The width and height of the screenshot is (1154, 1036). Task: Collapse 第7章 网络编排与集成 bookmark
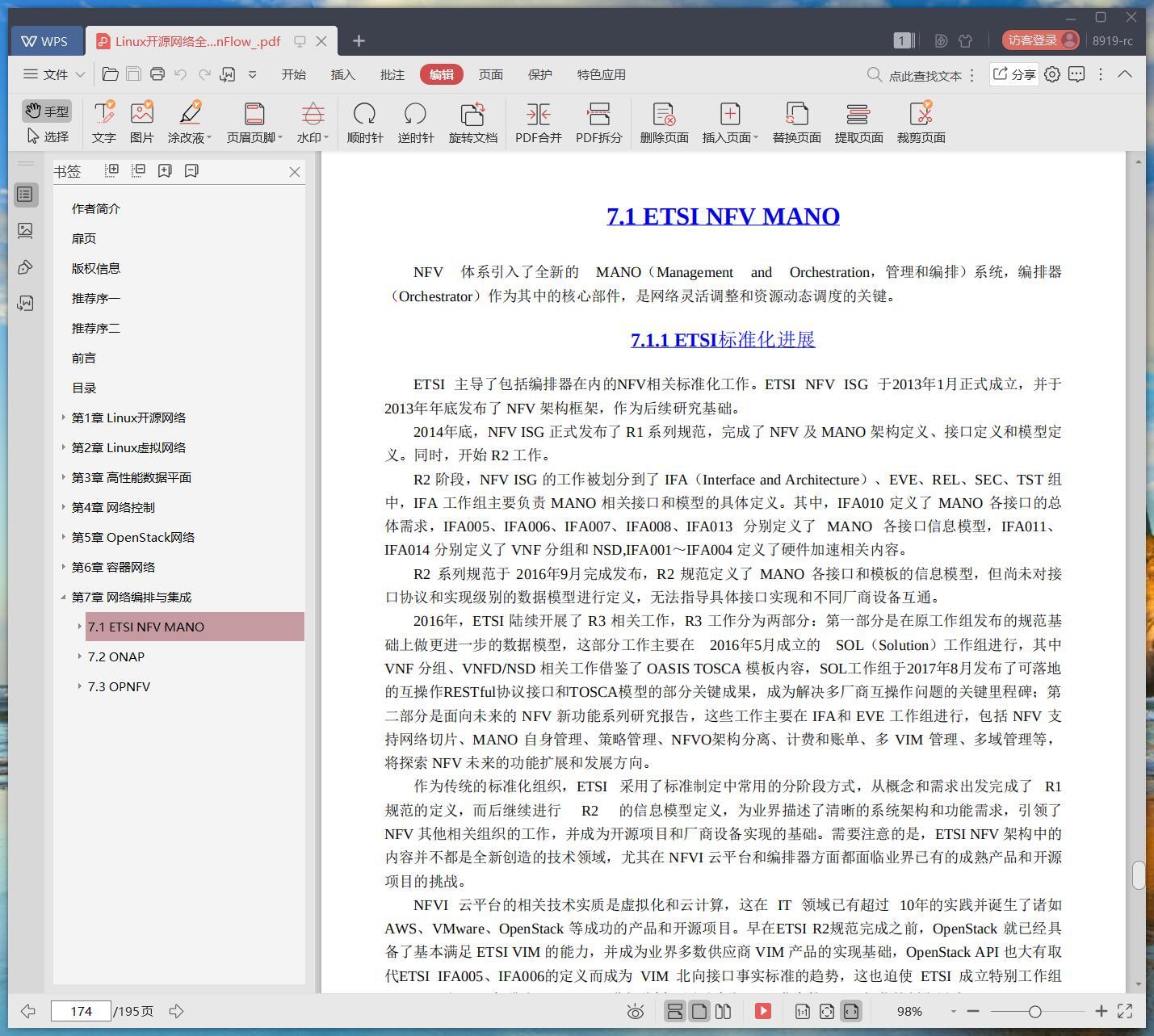coord(64,597)
